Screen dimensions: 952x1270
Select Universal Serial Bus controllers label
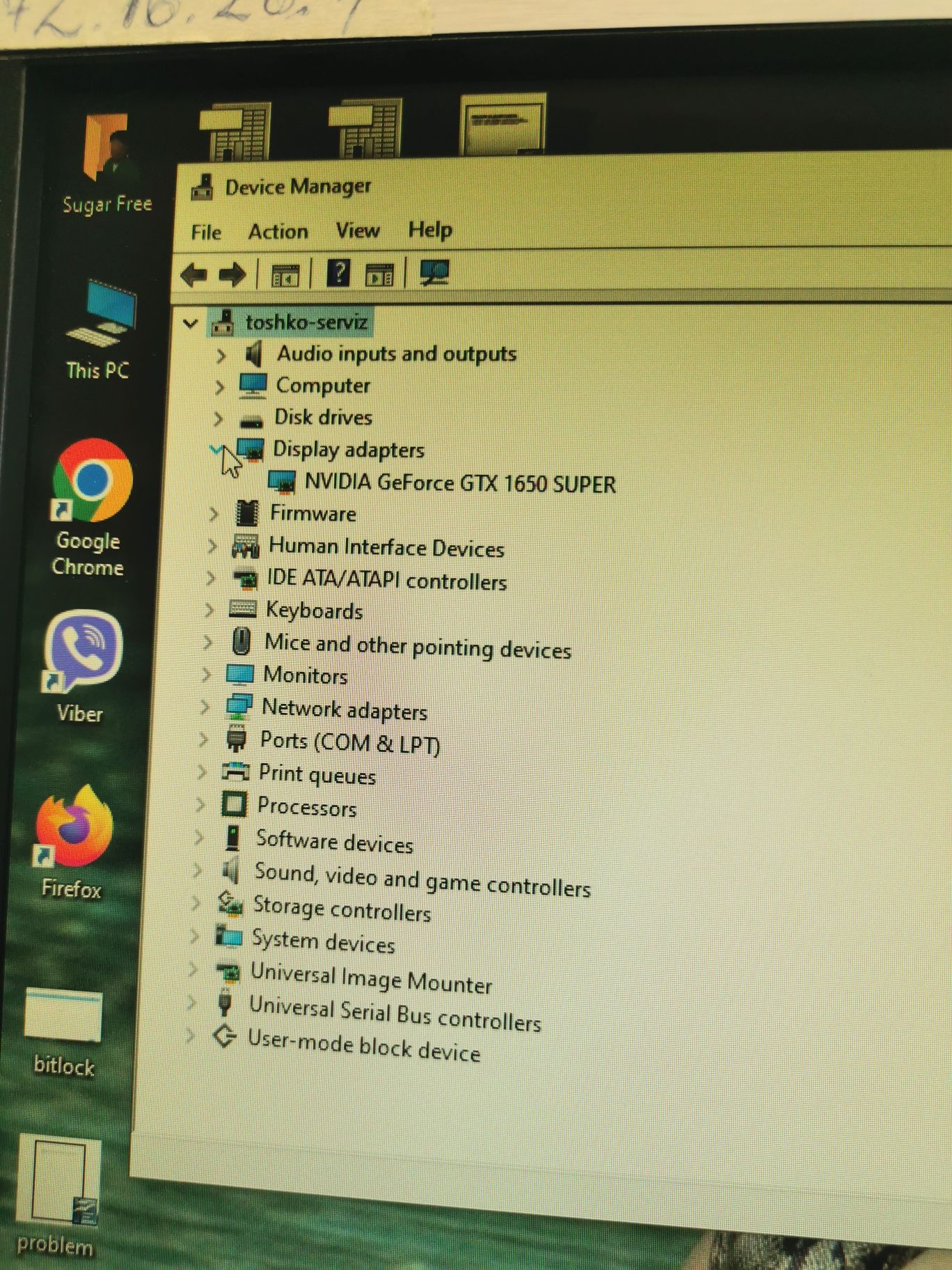pos(395,1013)
